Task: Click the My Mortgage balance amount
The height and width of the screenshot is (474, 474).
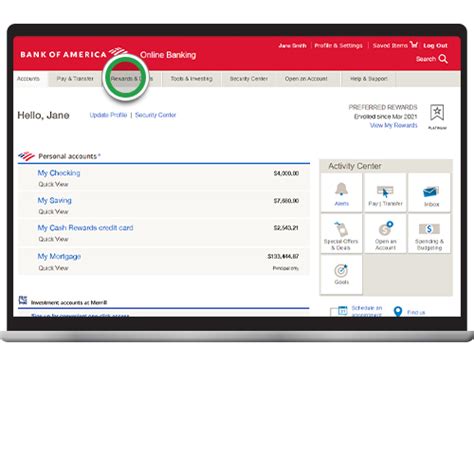Action: (283, 256)
